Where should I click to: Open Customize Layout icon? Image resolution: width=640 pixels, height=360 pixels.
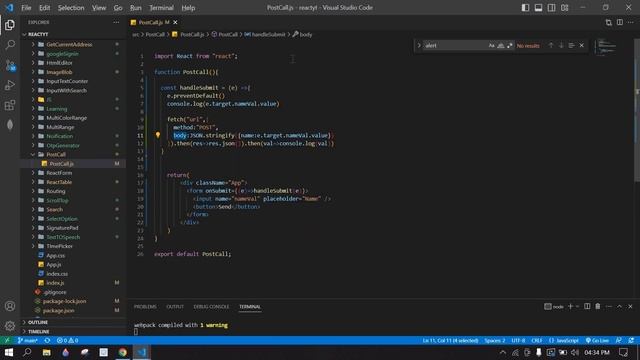pyautogui.click(x=564, y=8)
